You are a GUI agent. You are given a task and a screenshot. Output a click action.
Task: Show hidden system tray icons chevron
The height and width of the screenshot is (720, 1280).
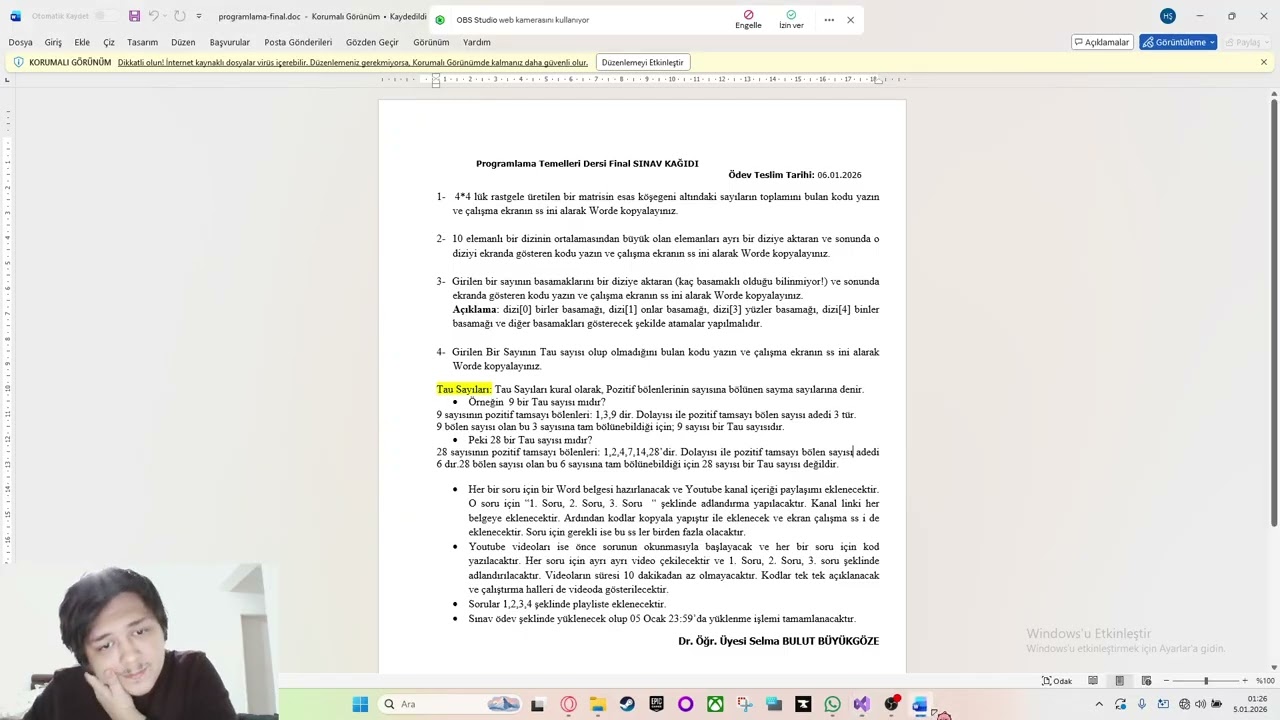[x=1099, y=704]
